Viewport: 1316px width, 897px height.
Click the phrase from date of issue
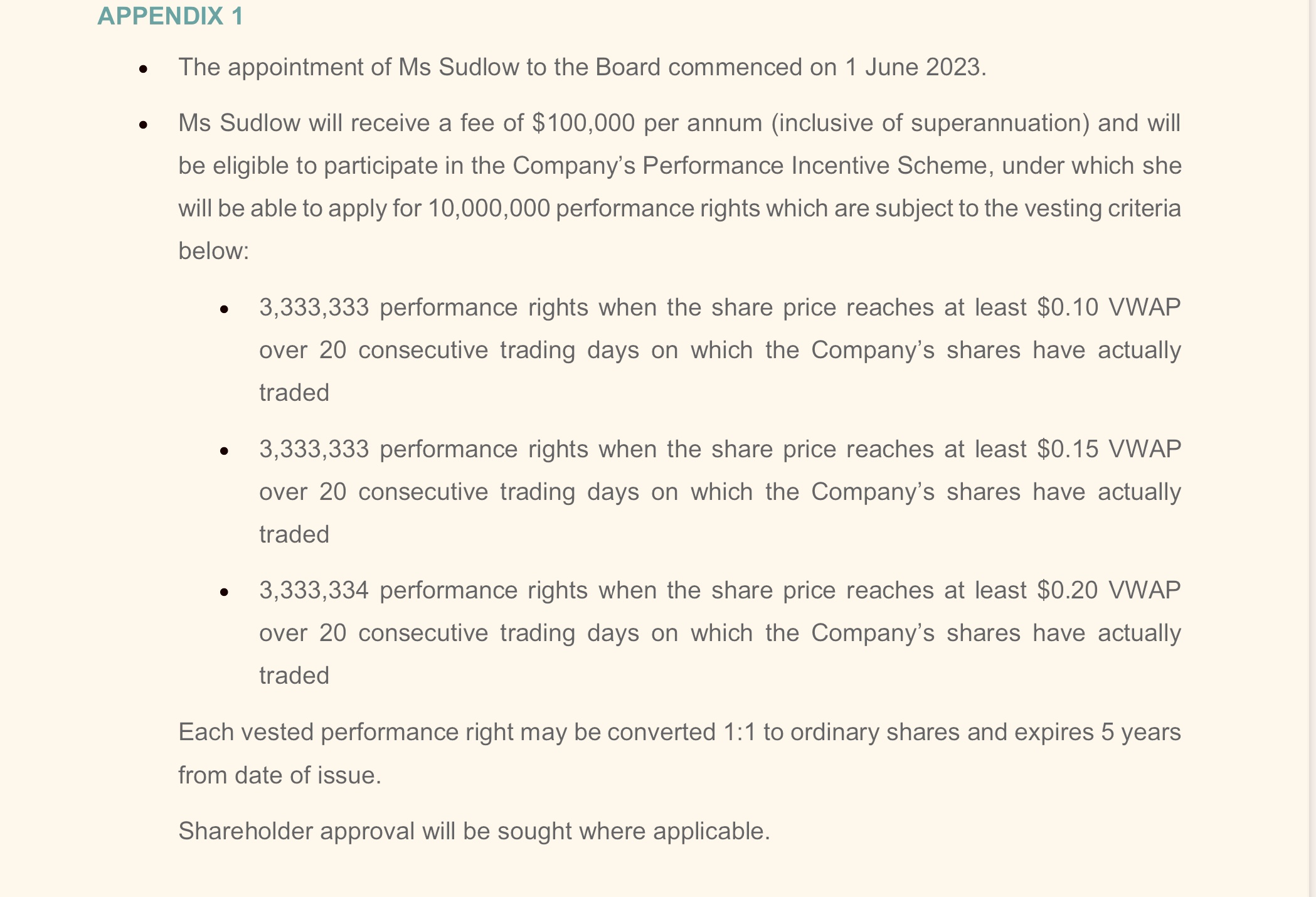[x=280, y=775]
